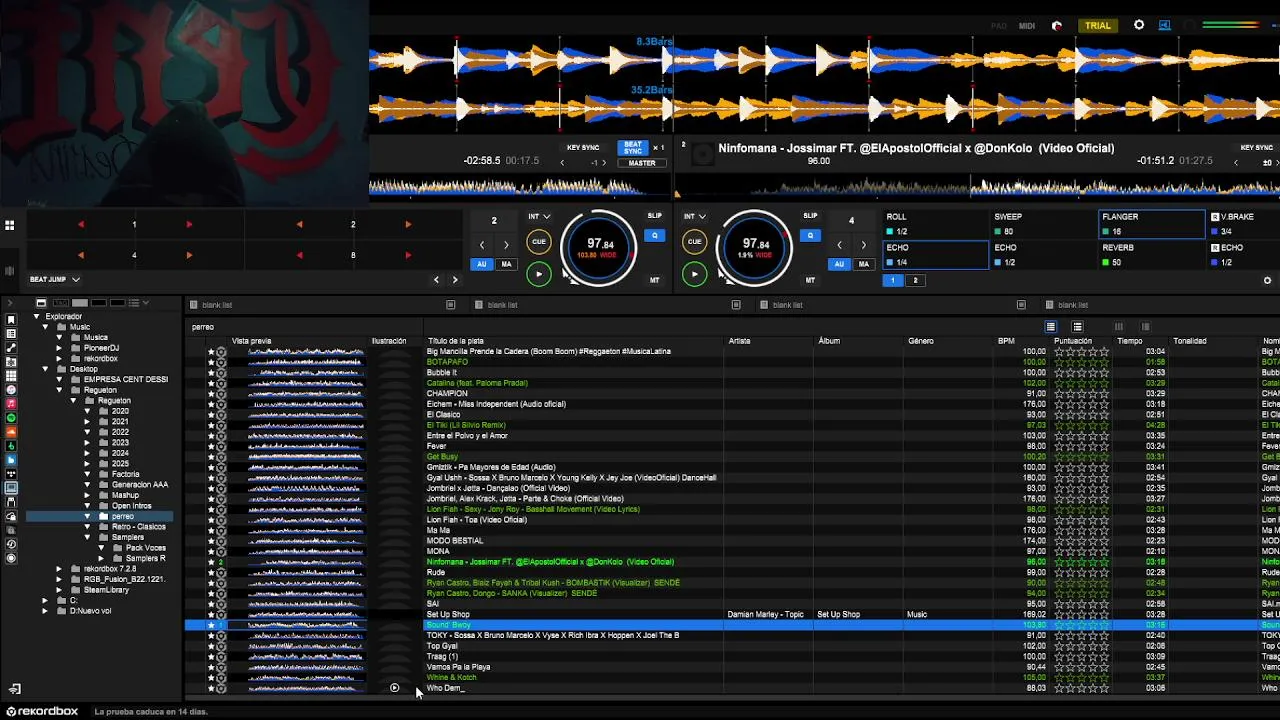Switch to the list view icon above BPM column

coord(1051,327)
